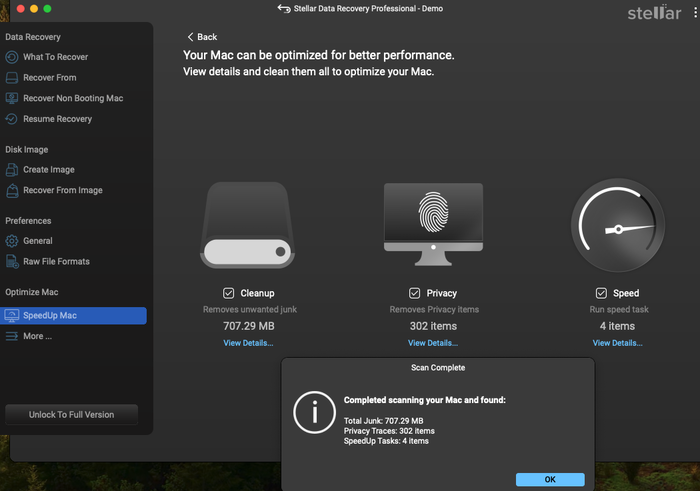Click the Privacy fingerprint monitor illustration
Viewport: 700px width, 491px height.
pyautogui.click(x=433, y=225)
